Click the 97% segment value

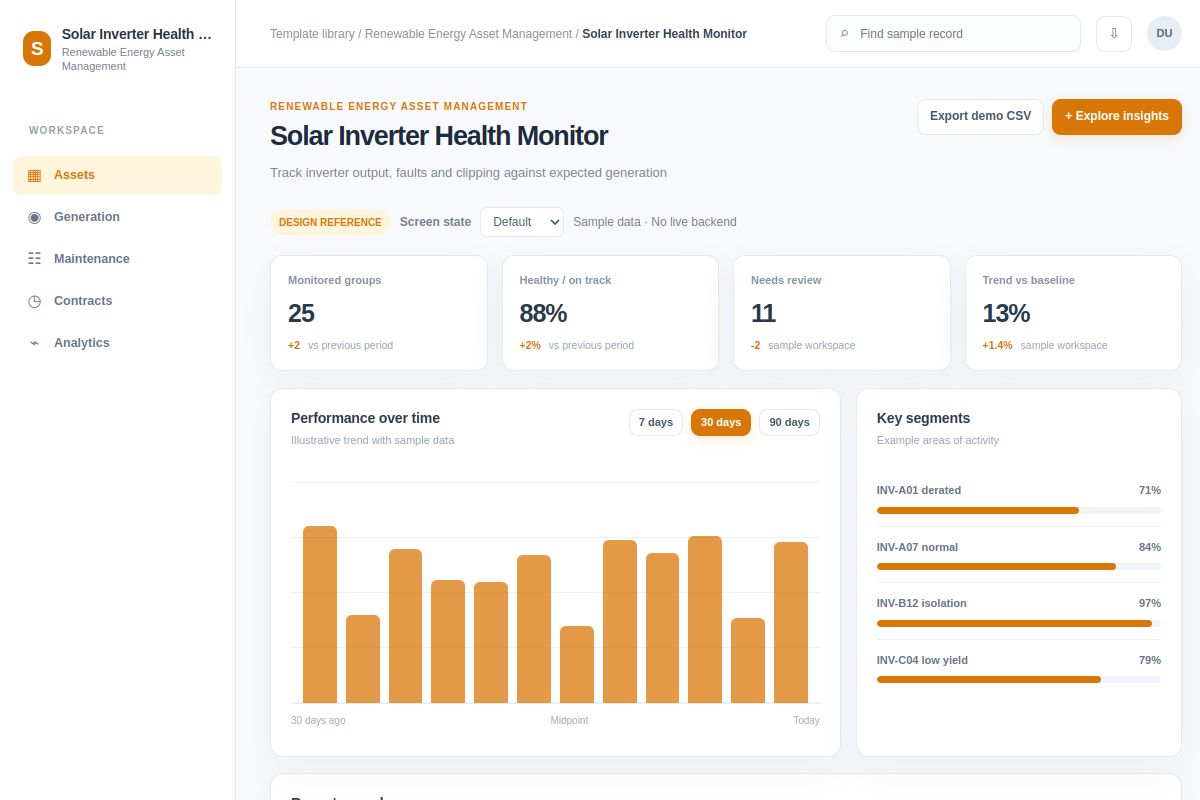(x=1150, y=603)
